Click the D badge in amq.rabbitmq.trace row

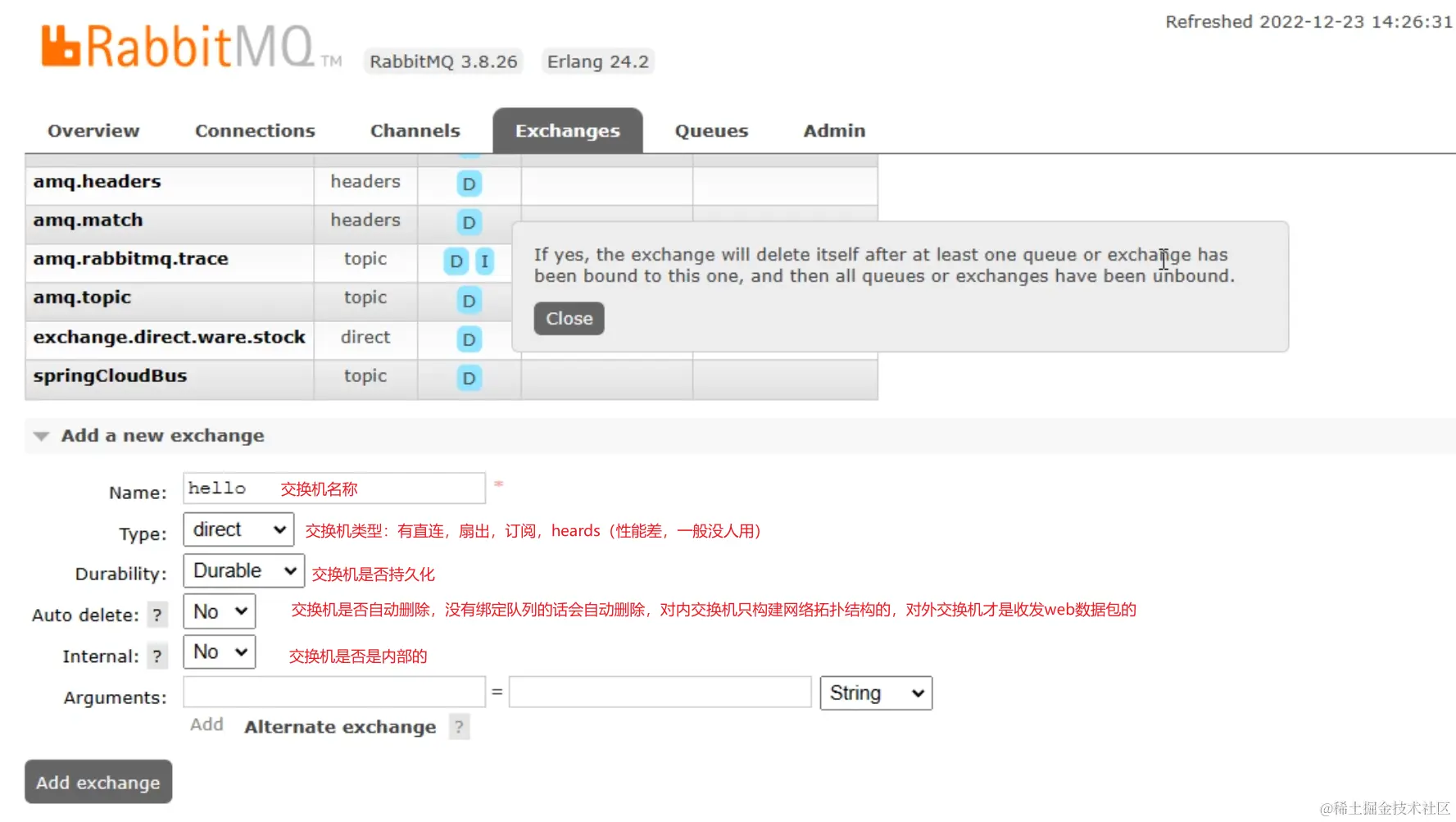coord(456,261)
